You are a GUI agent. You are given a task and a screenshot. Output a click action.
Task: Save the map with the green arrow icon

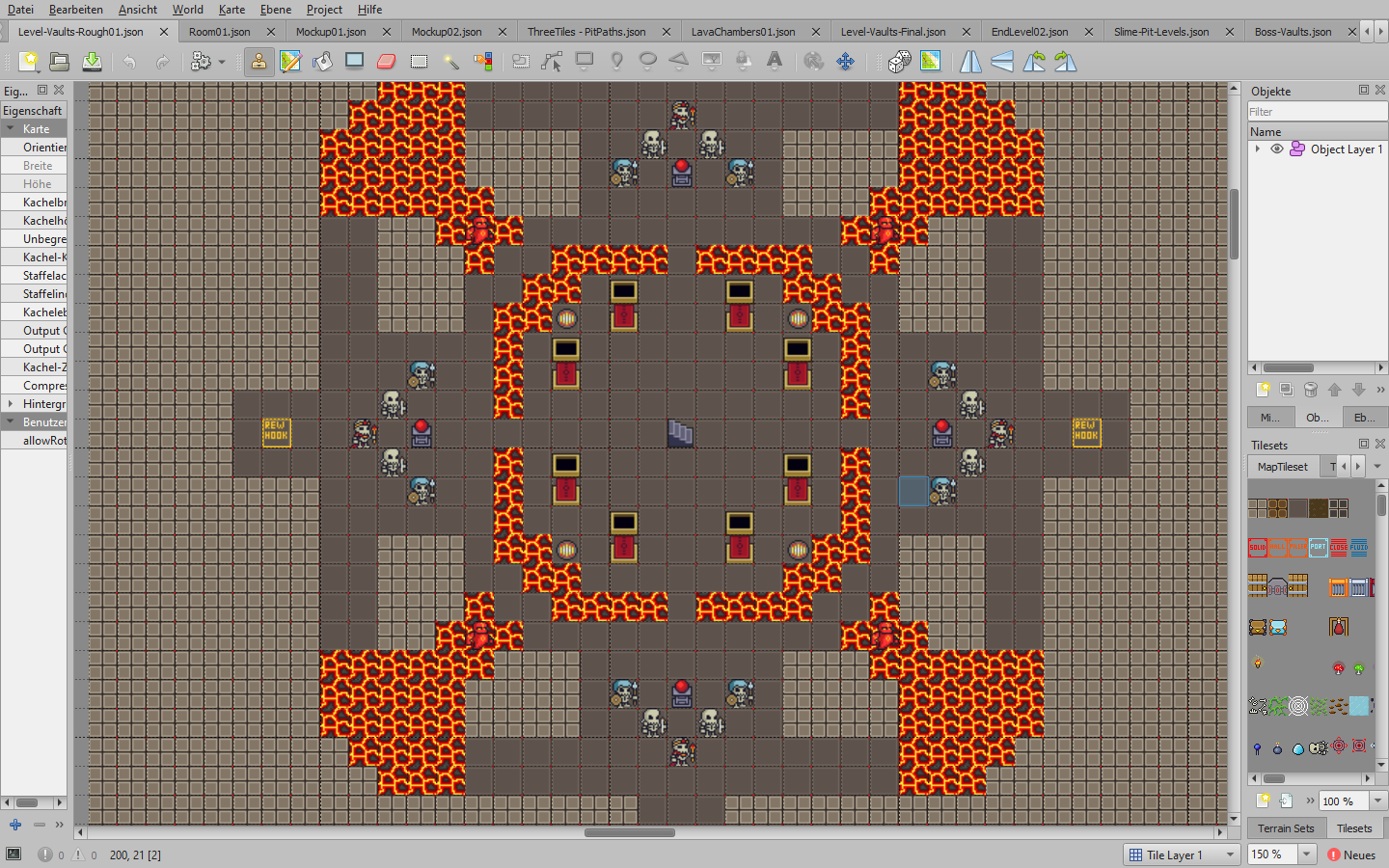[92, 62]
